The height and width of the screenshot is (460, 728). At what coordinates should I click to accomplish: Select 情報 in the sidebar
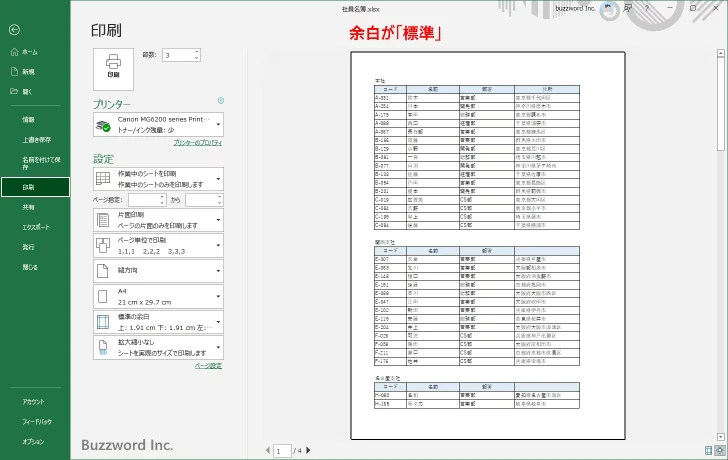tap(28, 120)
